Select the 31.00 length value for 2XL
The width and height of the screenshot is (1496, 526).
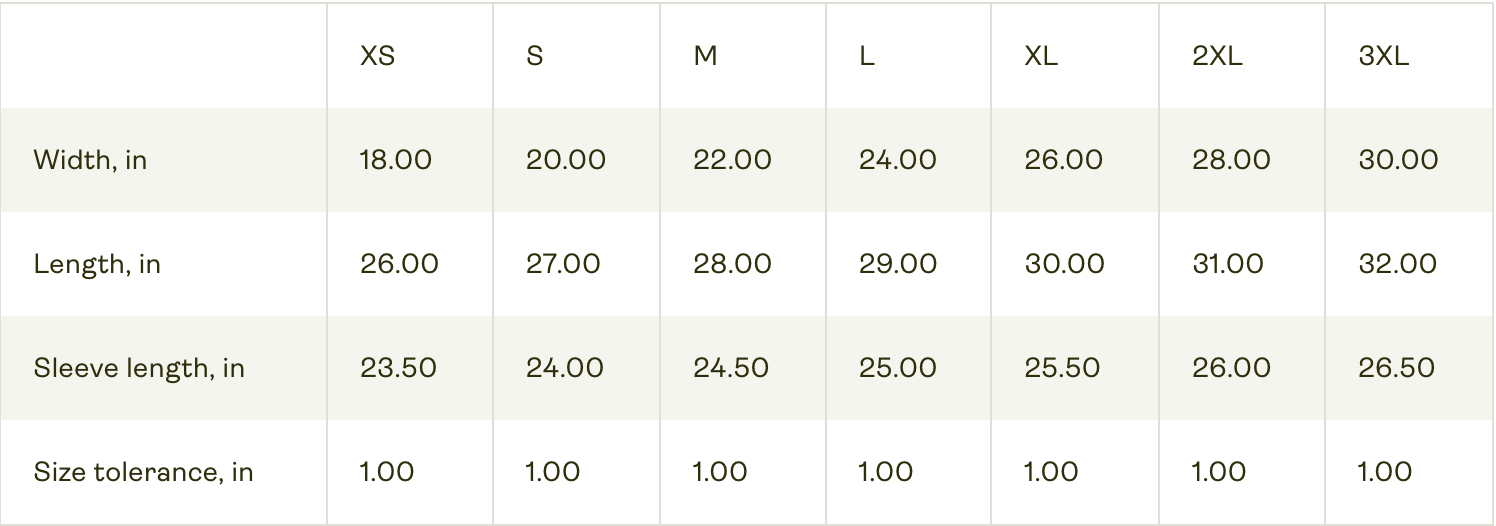tap(1228, 264)
